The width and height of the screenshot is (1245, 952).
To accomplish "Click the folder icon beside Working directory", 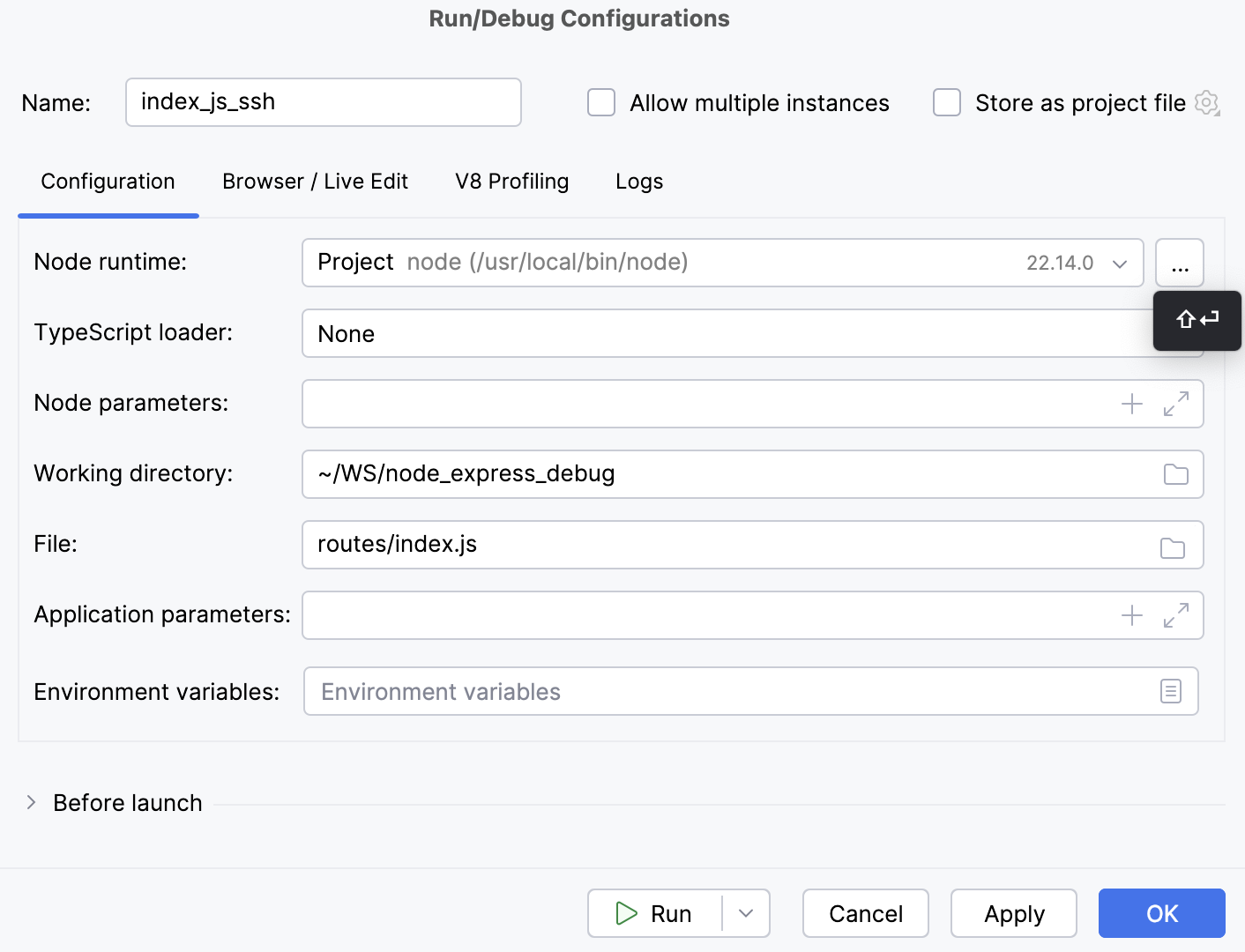I will [1175, 474].
